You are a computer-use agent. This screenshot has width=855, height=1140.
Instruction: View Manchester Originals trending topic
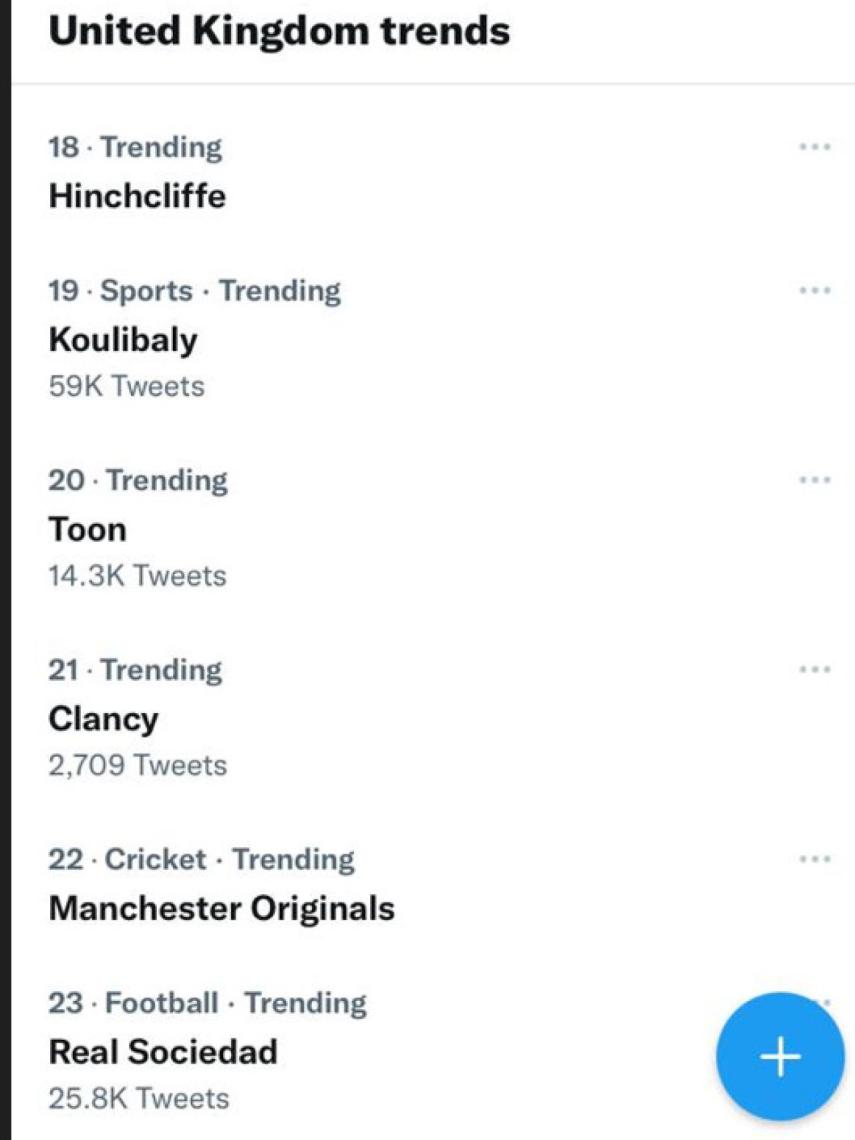pos(221,908)
